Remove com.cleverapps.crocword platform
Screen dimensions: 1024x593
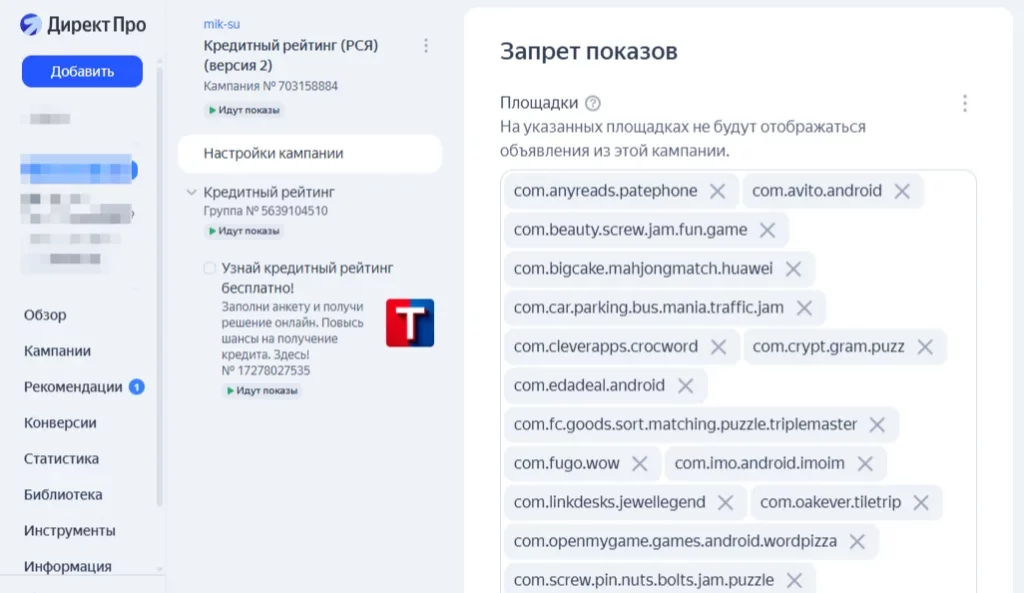pos(720,346)
